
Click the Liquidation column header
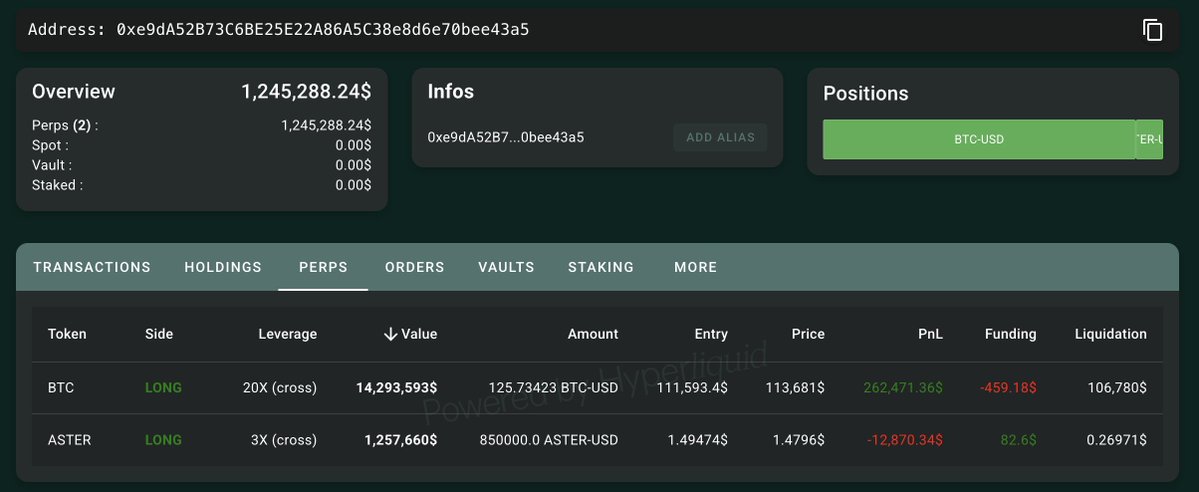point(1110,334)
